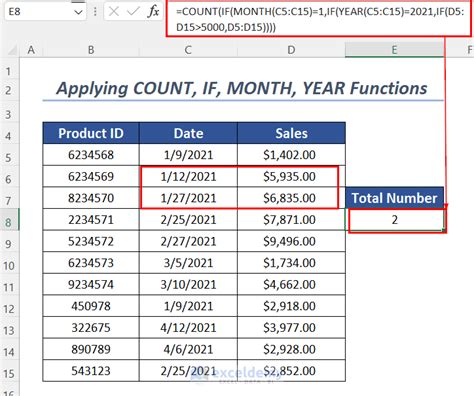The height and width of the screenshot is (396, 474).
Task: Click Product ID cell 543123
Action: point(91,371)
